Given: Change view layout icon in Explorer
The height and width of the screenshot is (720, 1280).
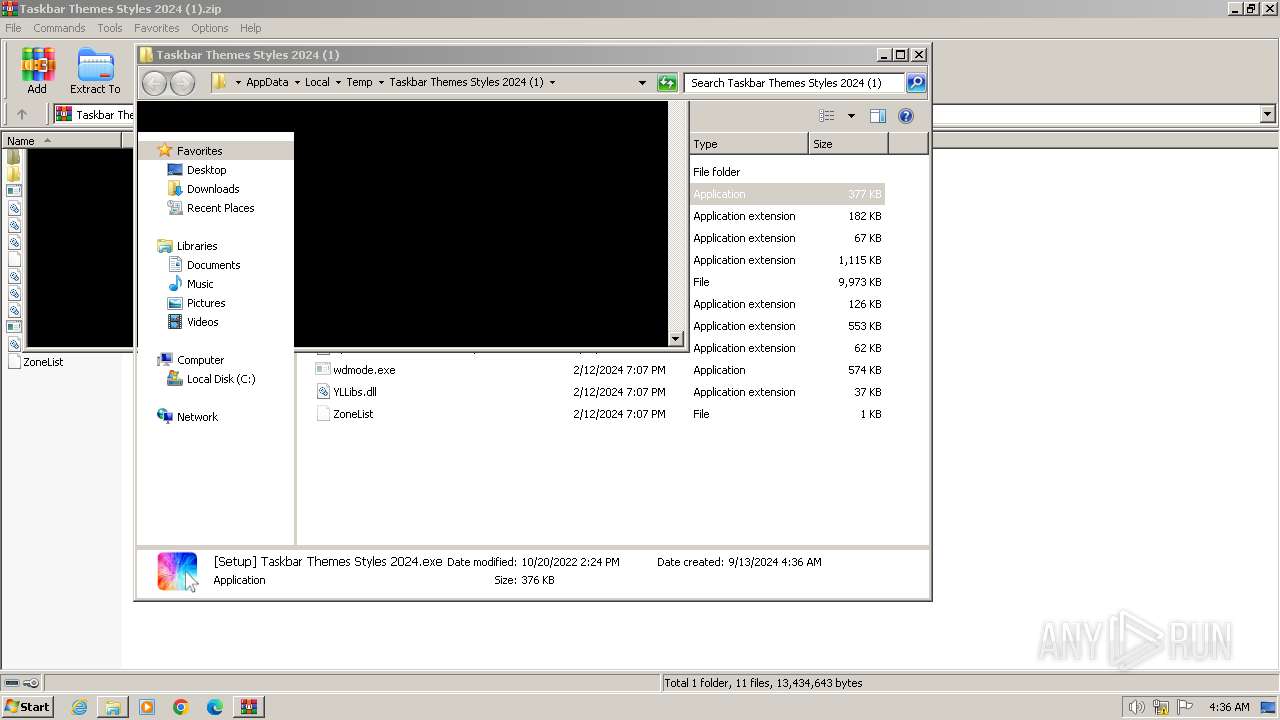Looking at the screenshot, I should coord(826,116).
